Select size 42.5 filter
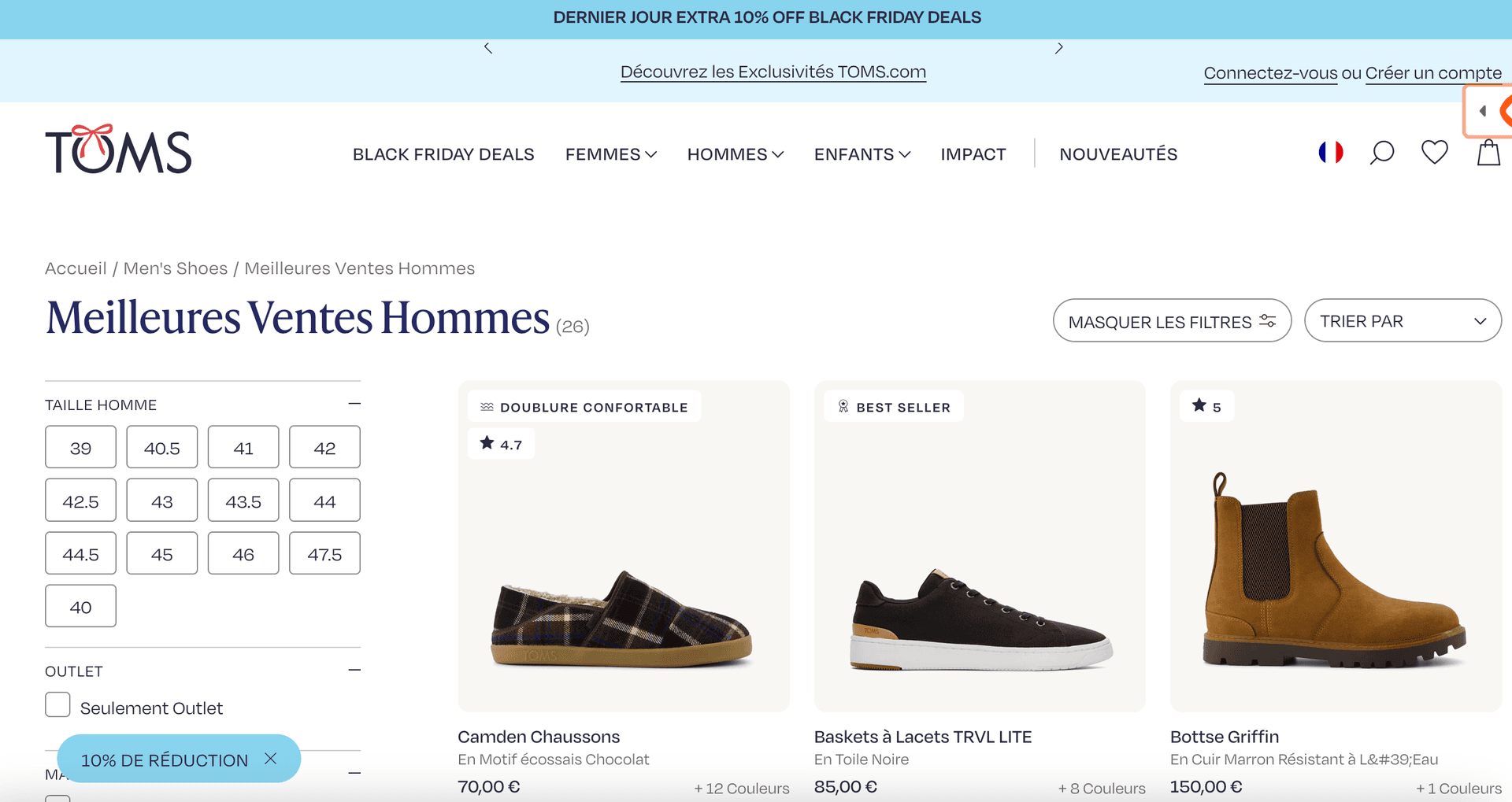This screenshot has height=802, width=1512. tap(80, 500)
